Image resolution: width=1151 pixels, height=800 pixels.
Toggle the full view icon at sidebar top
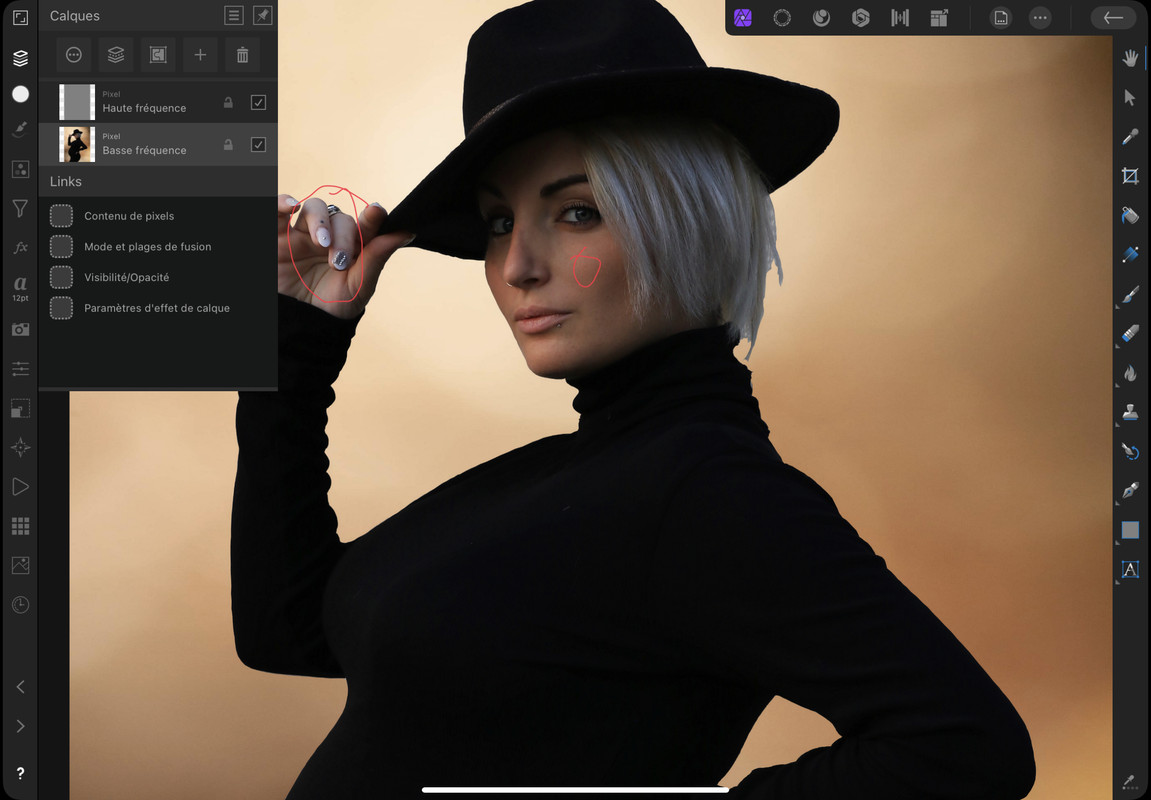coord(21,18)
